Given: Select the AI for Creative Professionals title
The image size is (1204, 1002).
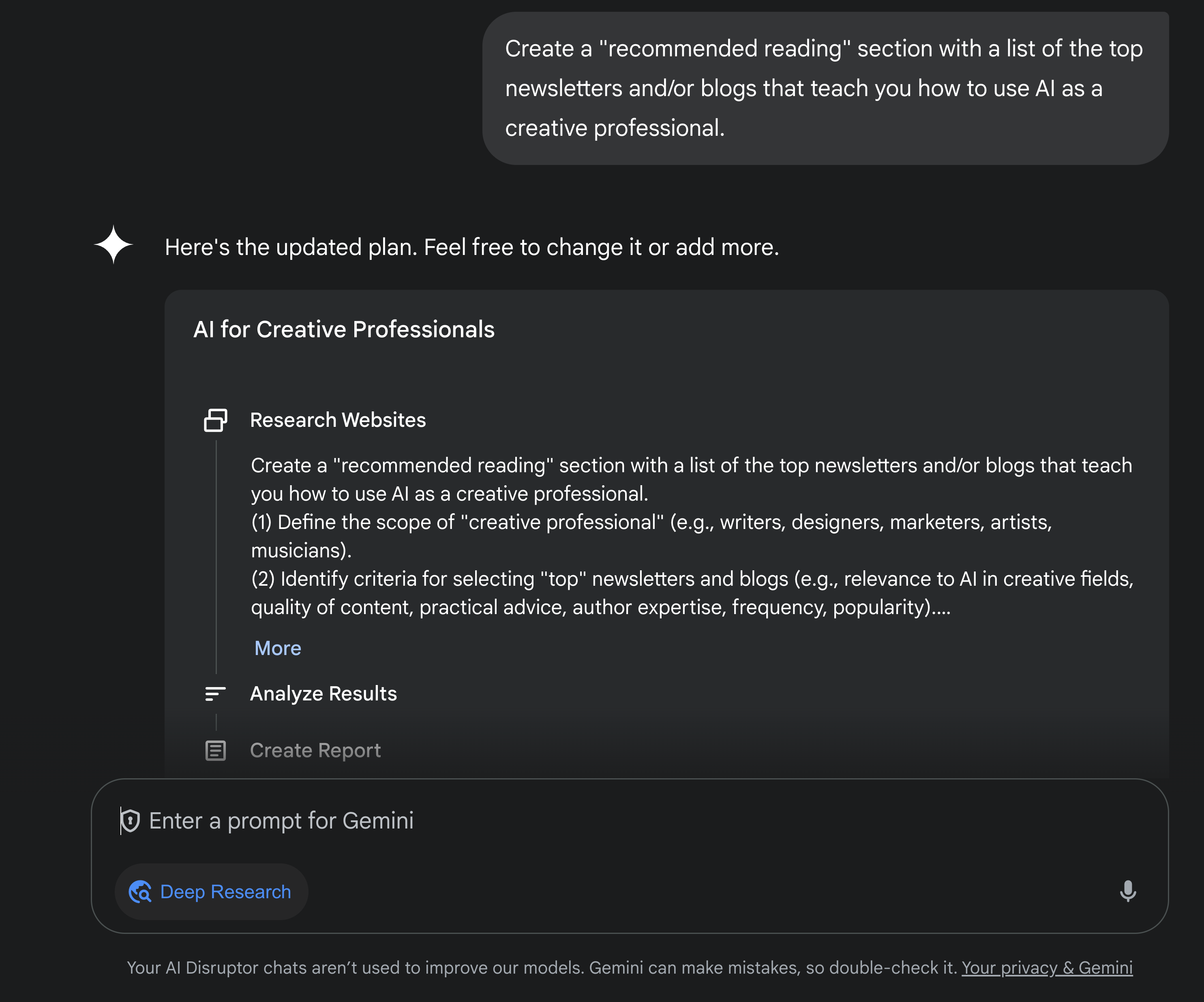Looking at the screenshot, I should (344, 330).
